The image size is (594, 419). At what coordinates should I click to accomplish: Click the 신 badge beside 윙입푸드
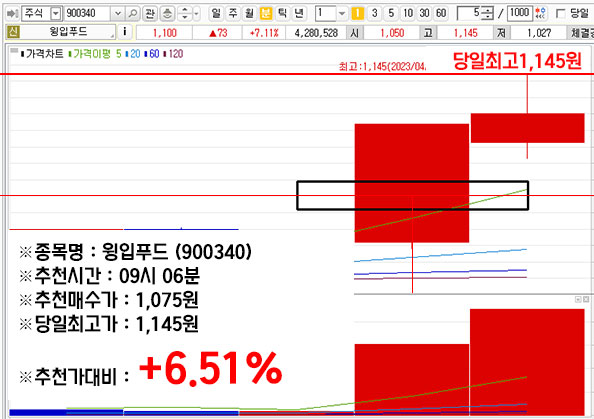(13, 32)
